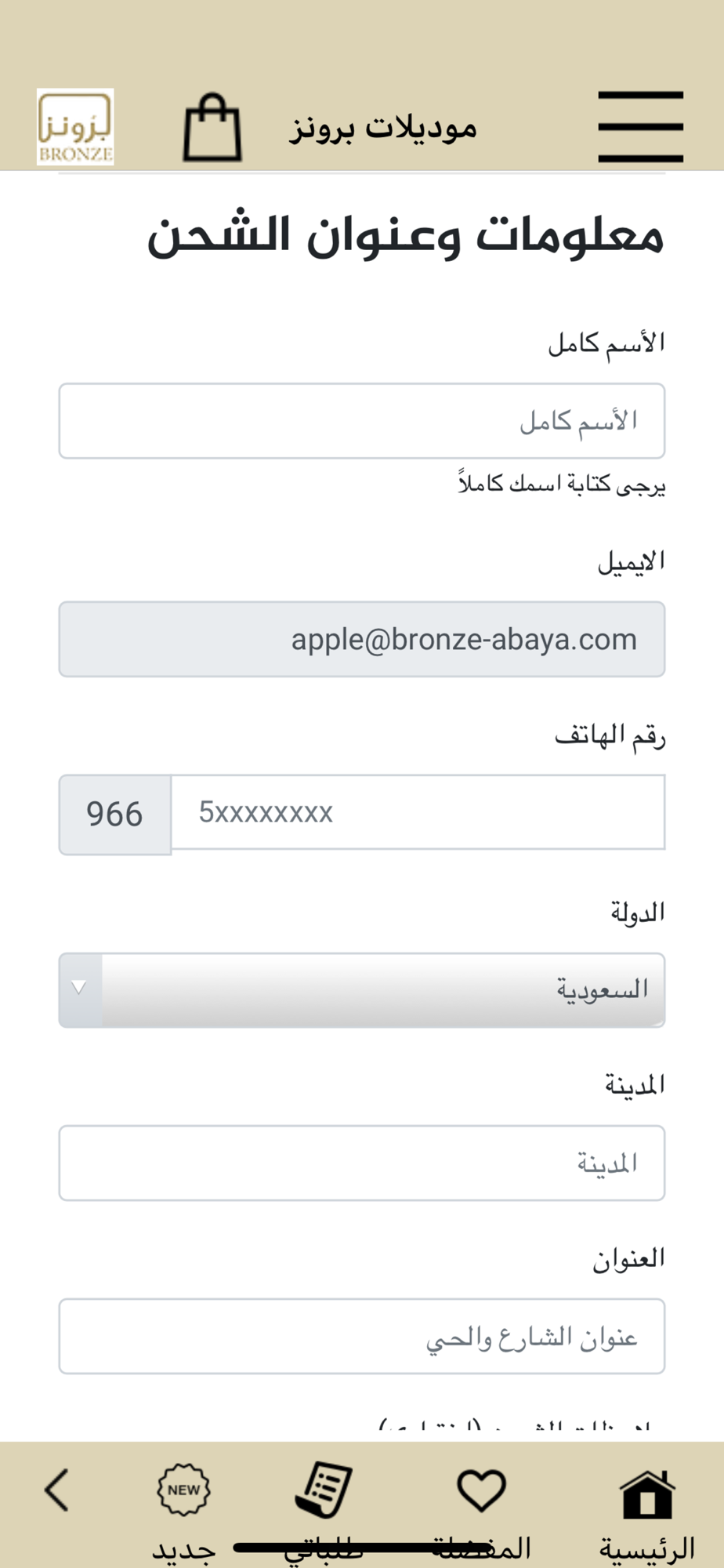Open favorites with the heart icon
Screen dimensions: 724x1568
tap(481, 1490)
